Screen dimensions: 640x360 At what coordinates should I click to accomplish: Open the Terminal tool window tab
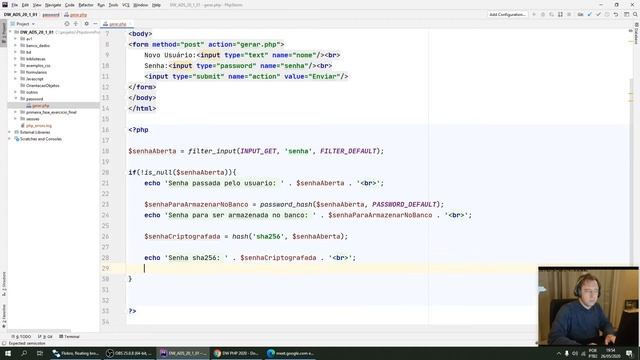pos(69,337)
